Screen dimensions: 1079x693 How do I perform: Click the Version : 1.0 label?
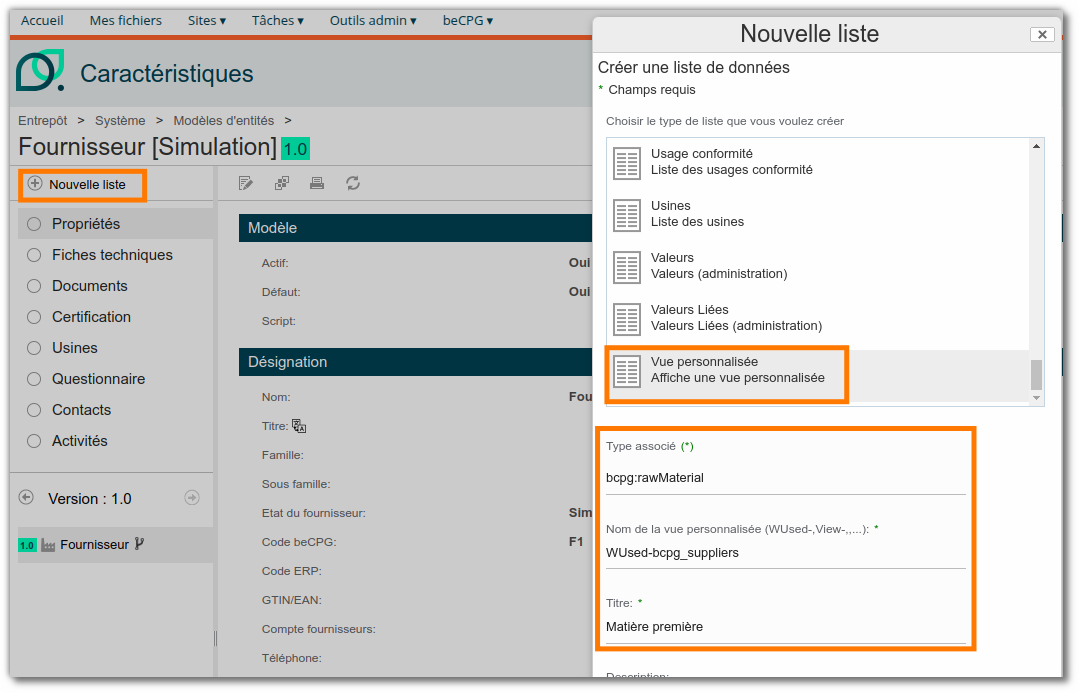point(89,499)
